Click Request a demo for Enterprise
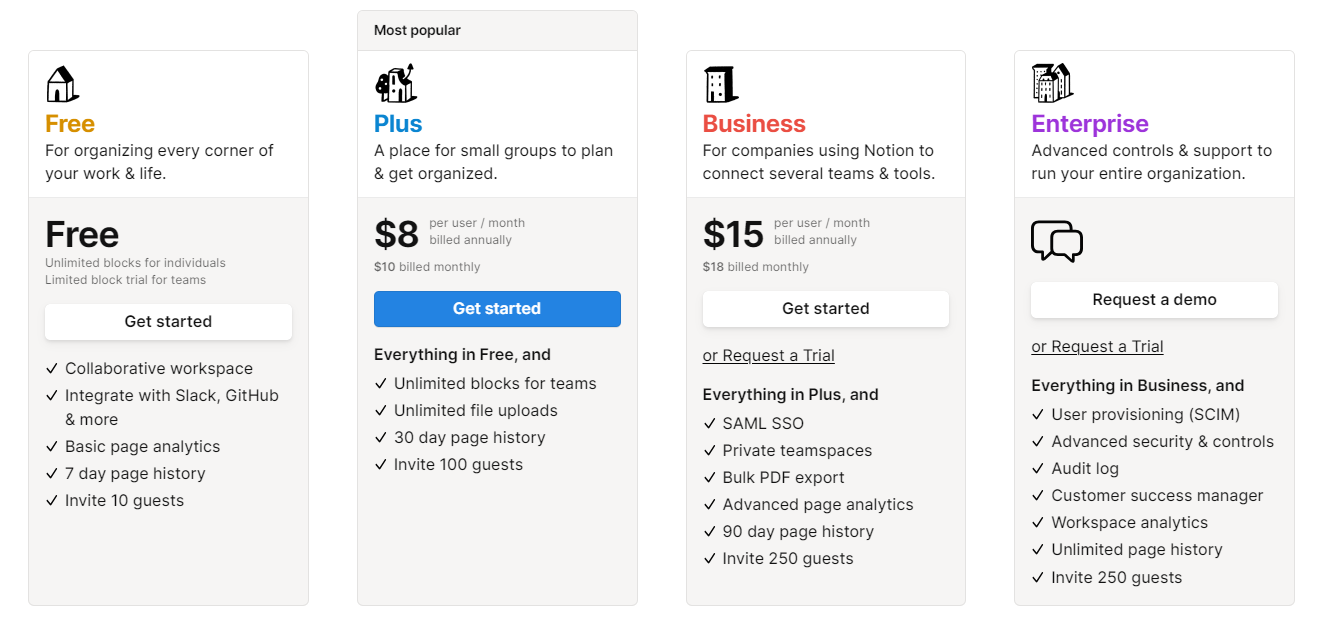This screenshot has width=1320, height=634. click(1154, 300)
